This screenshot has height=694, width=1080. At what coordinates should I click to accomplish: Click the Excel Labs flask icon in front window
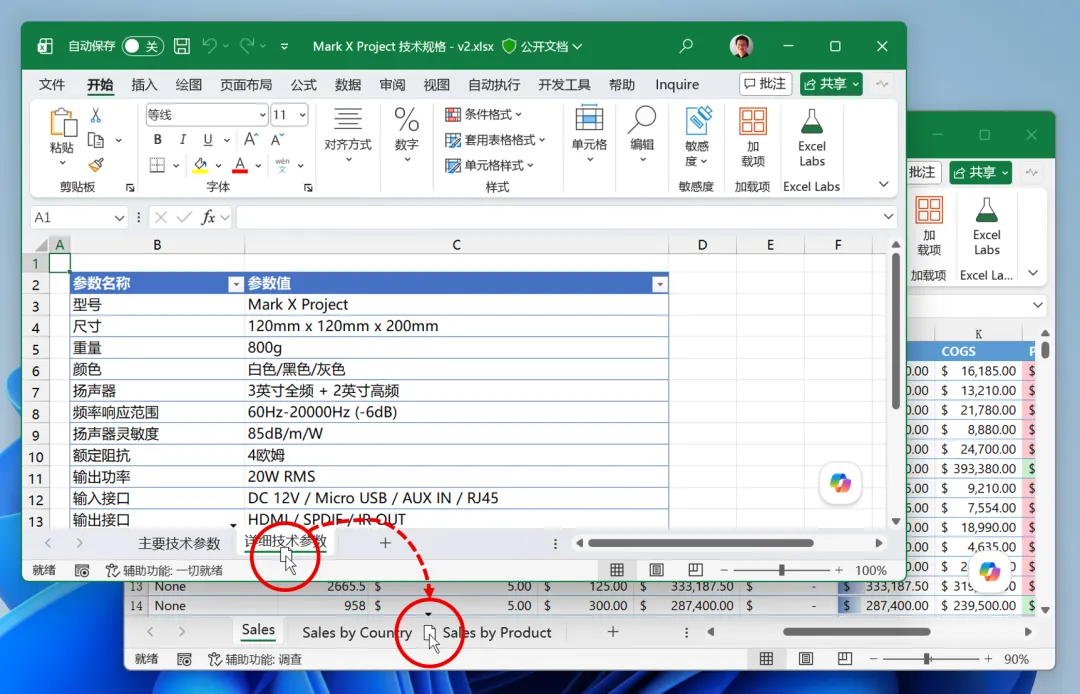[x=812, y=121]
